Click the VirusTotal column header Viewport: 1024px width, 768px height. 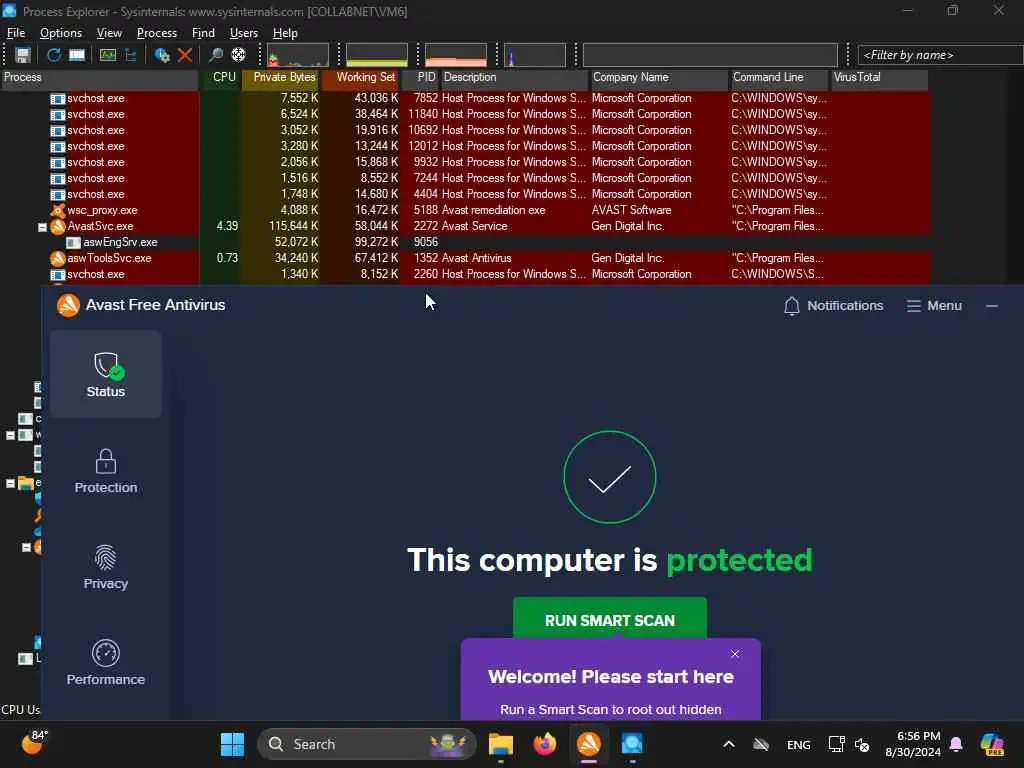tap(879, 77)
